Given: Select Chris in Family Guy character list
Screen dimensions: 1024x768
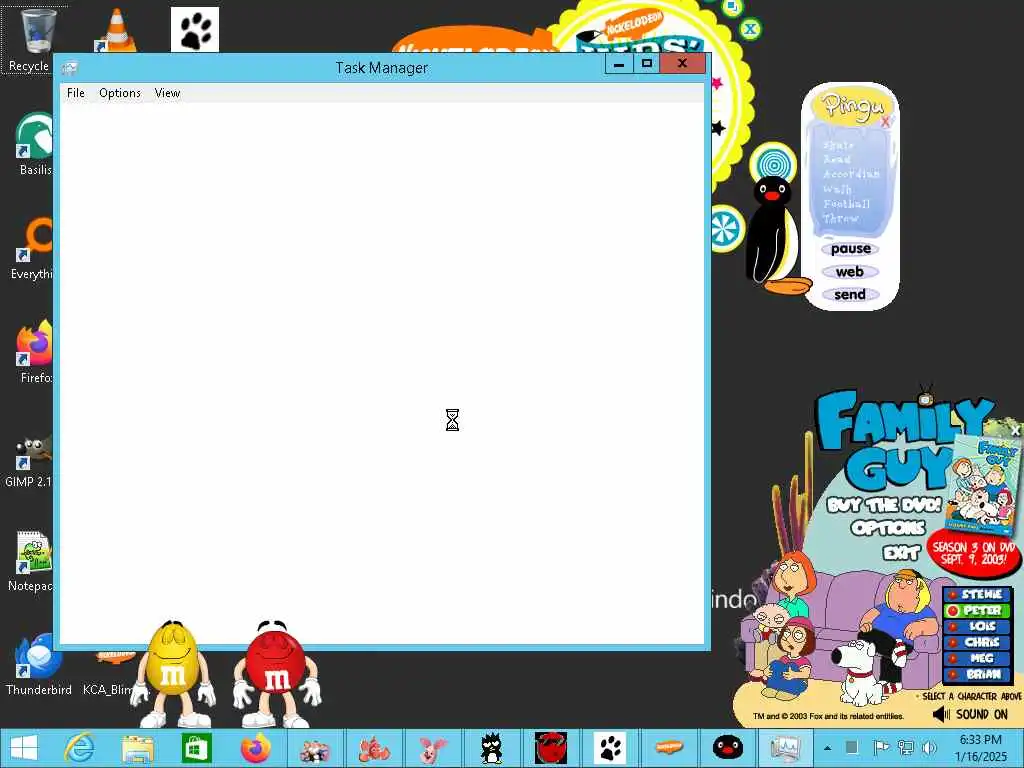Looking at the screenshot, I should pos(978,643).
